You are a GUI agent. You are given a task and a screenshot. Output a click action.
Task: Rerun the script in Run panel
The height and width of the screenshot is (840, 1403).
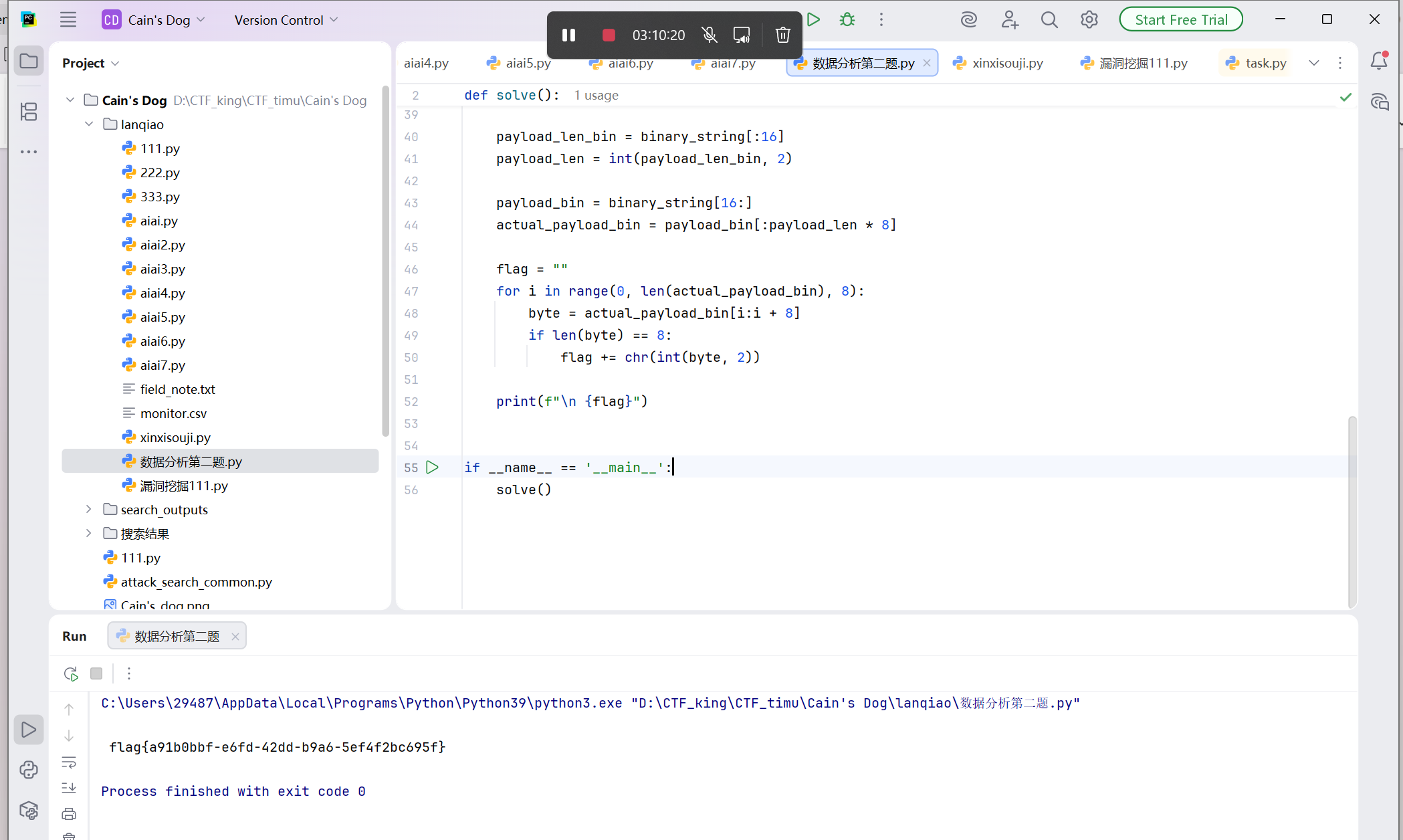click(x=70, y=673)
